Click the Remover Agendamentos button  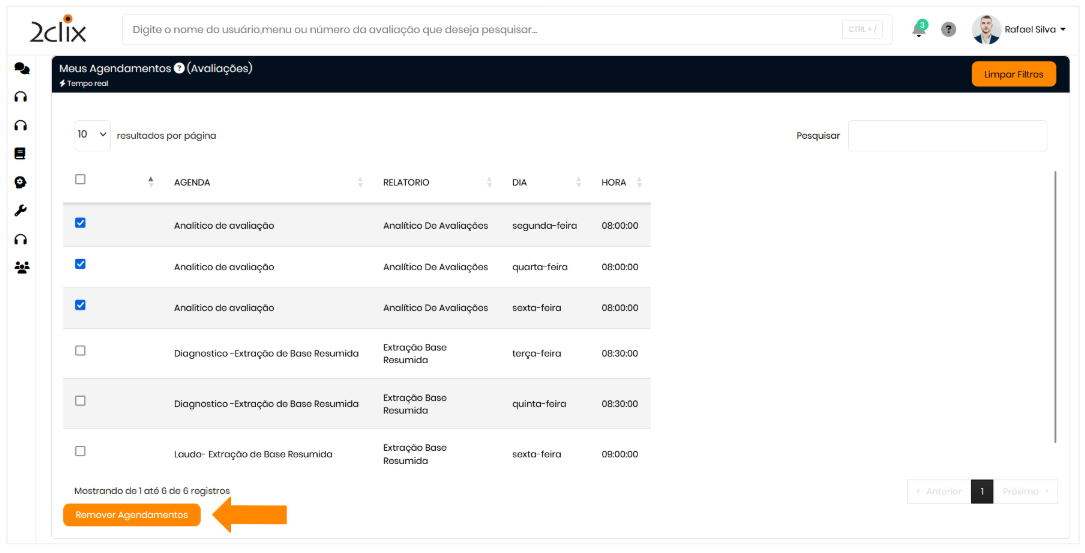[x=131, y=515]
